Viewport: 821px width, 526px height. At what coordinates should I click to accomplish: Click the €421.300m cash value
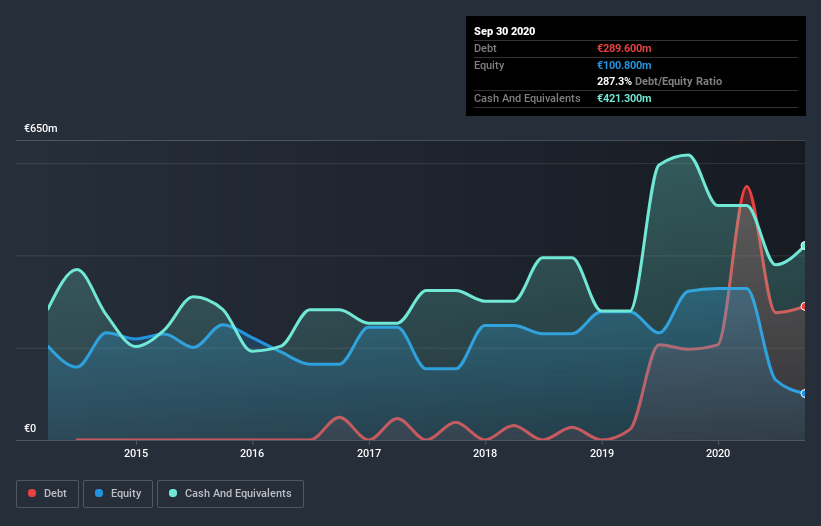pyautogui.click(x=624, y=98)
